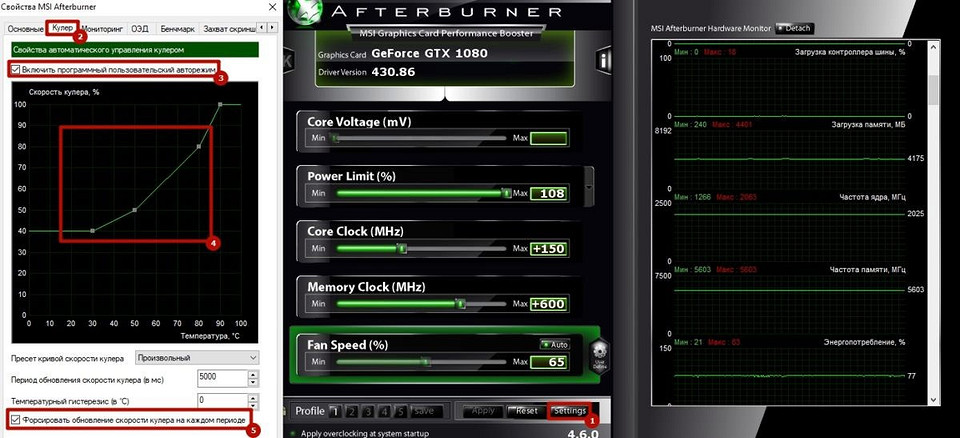Open the Бенчмарк tab
Screen dimensions: 960x438
(176, 30)
